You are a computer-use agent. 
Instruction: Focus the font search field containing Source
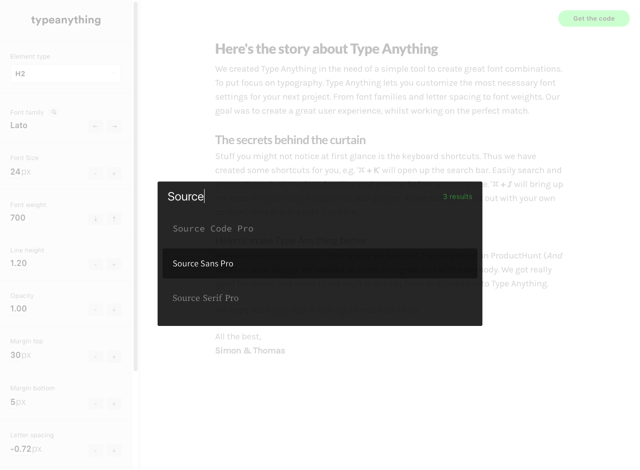tap(302, 197)
